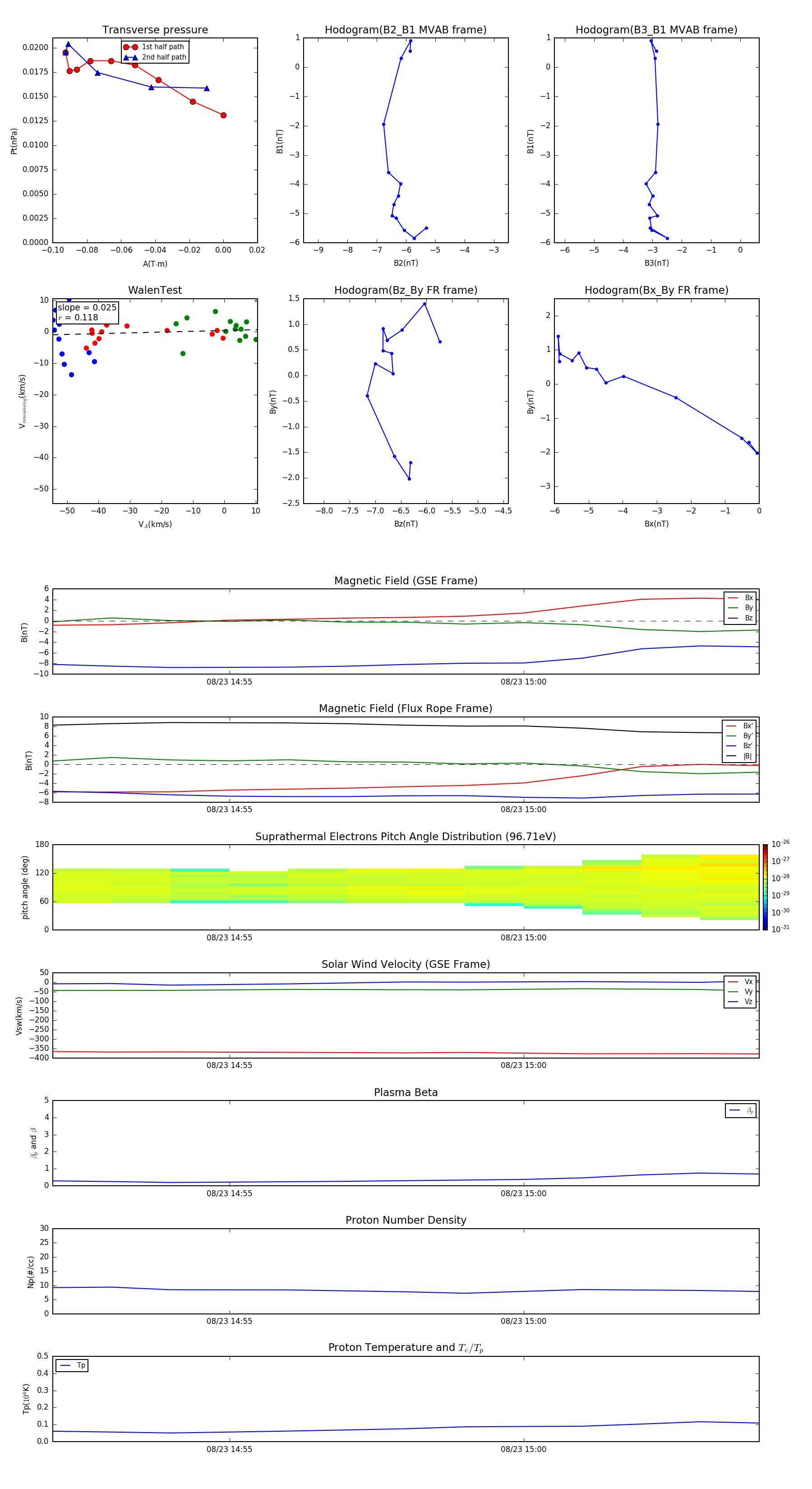Click the Vz legend entry
Screen dimensions: 812x1489
pos(741,1002)
